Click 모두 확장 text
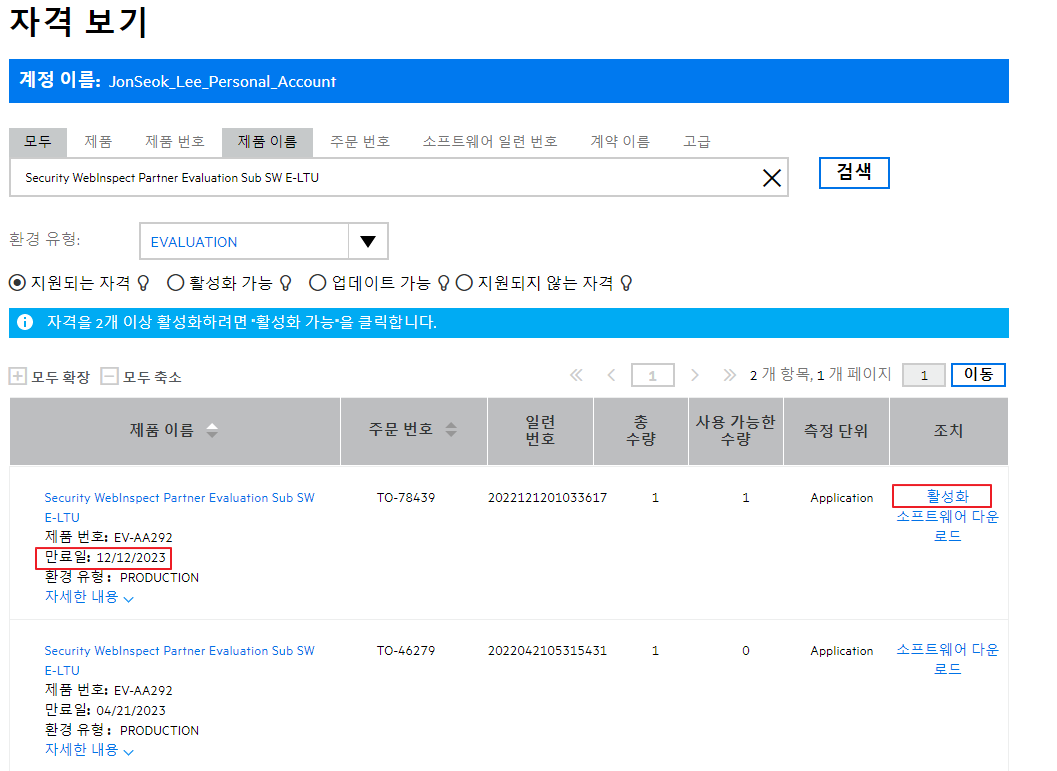The height and width of the screenshot is (771, 1057). pyautogui.click(x=61, y=377)
